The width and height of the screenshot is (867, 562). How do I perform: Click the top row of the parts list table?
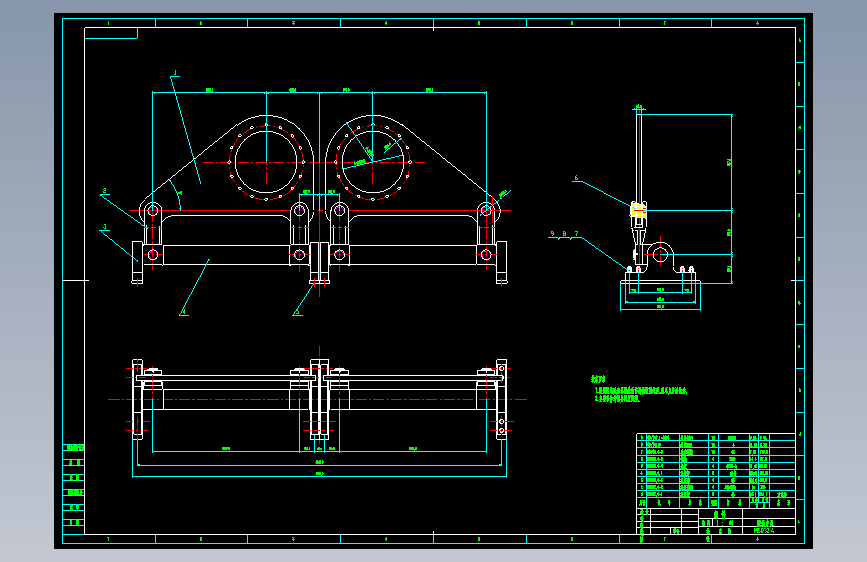coord(716,438)
